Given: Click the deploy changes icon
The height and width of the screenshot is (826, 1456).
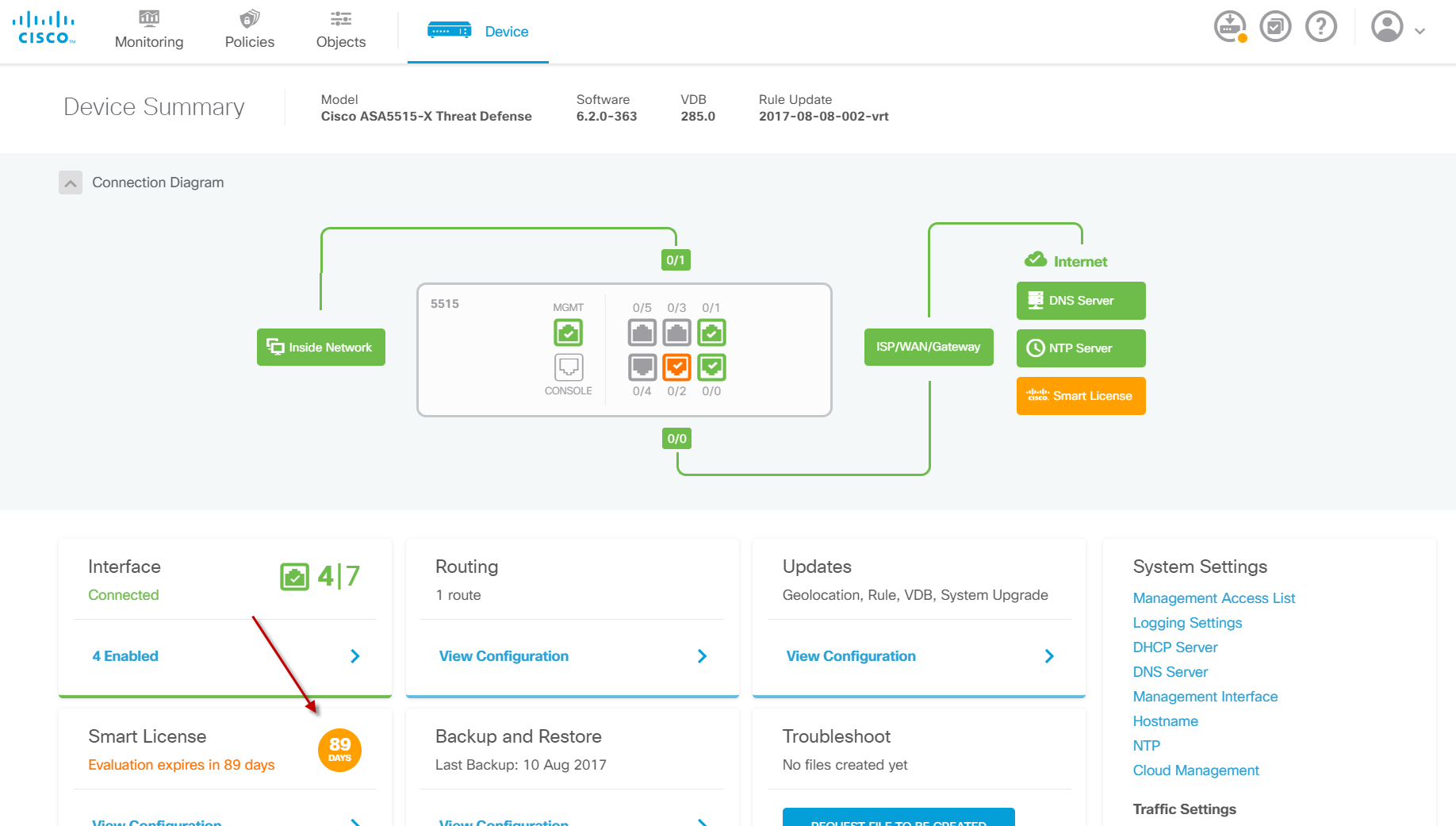Looking at the screenshot, I should pyautogui.click(x=1230, y=27).
